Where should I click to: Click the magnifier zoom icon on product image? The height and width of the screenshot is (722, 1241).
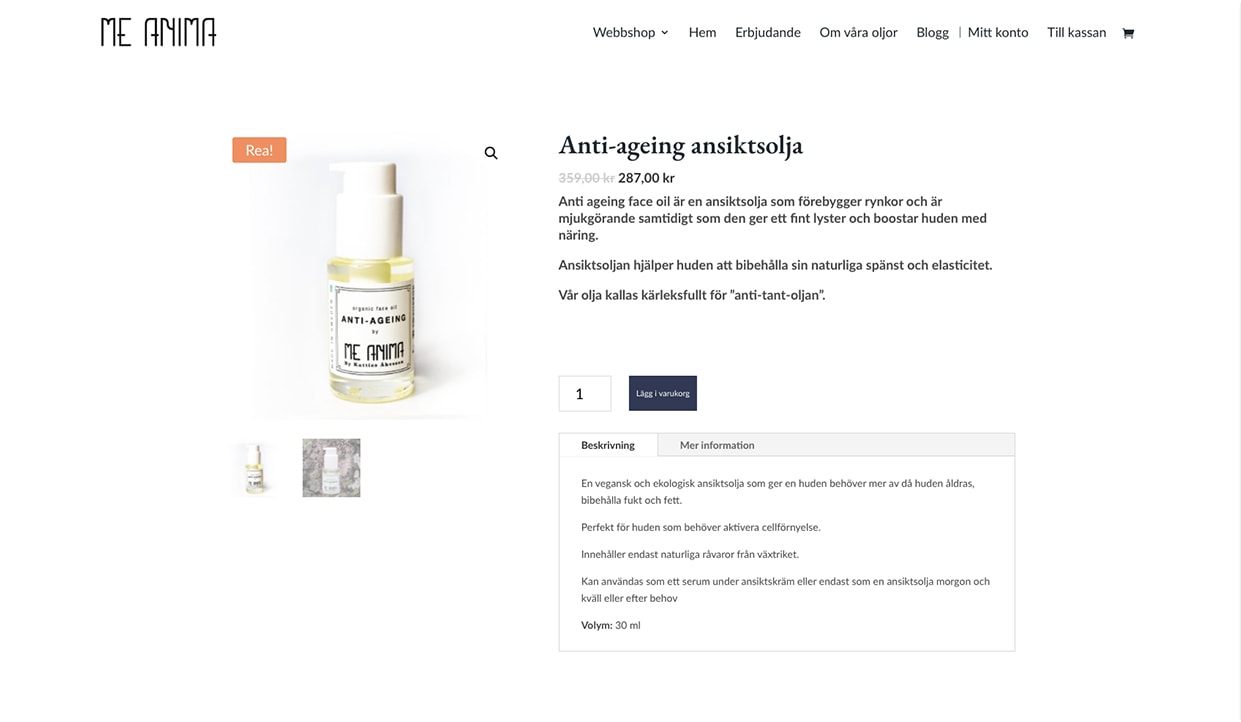coord(491,153)
